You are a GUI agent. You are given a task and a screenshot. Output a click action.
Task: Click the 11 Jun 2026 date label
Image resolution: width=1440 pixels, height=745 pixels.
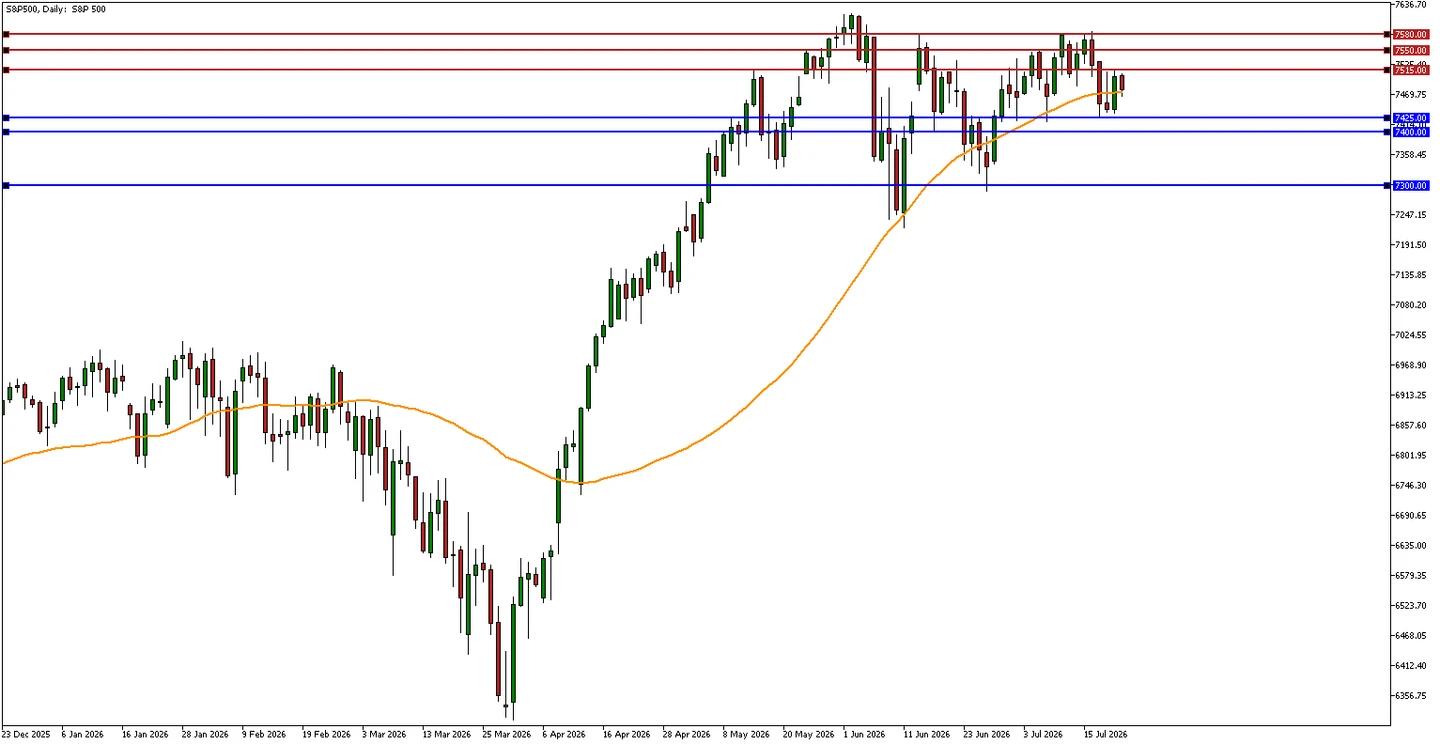pos(925,733)
